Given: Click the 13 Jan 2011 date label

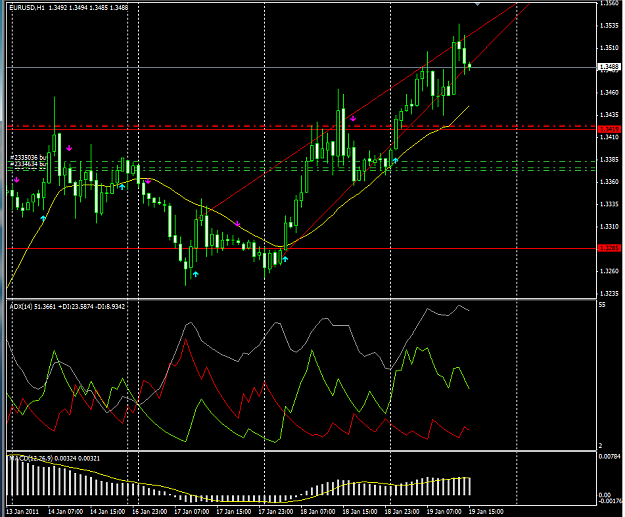Looking at the screenshot, I should pos(23,511).
